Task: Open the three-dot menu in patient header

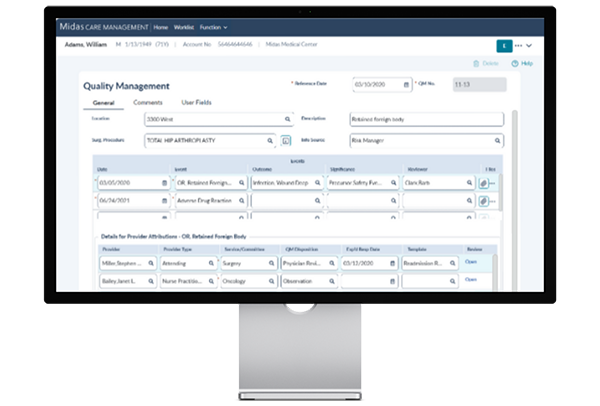Action: [x=518, y=46]
